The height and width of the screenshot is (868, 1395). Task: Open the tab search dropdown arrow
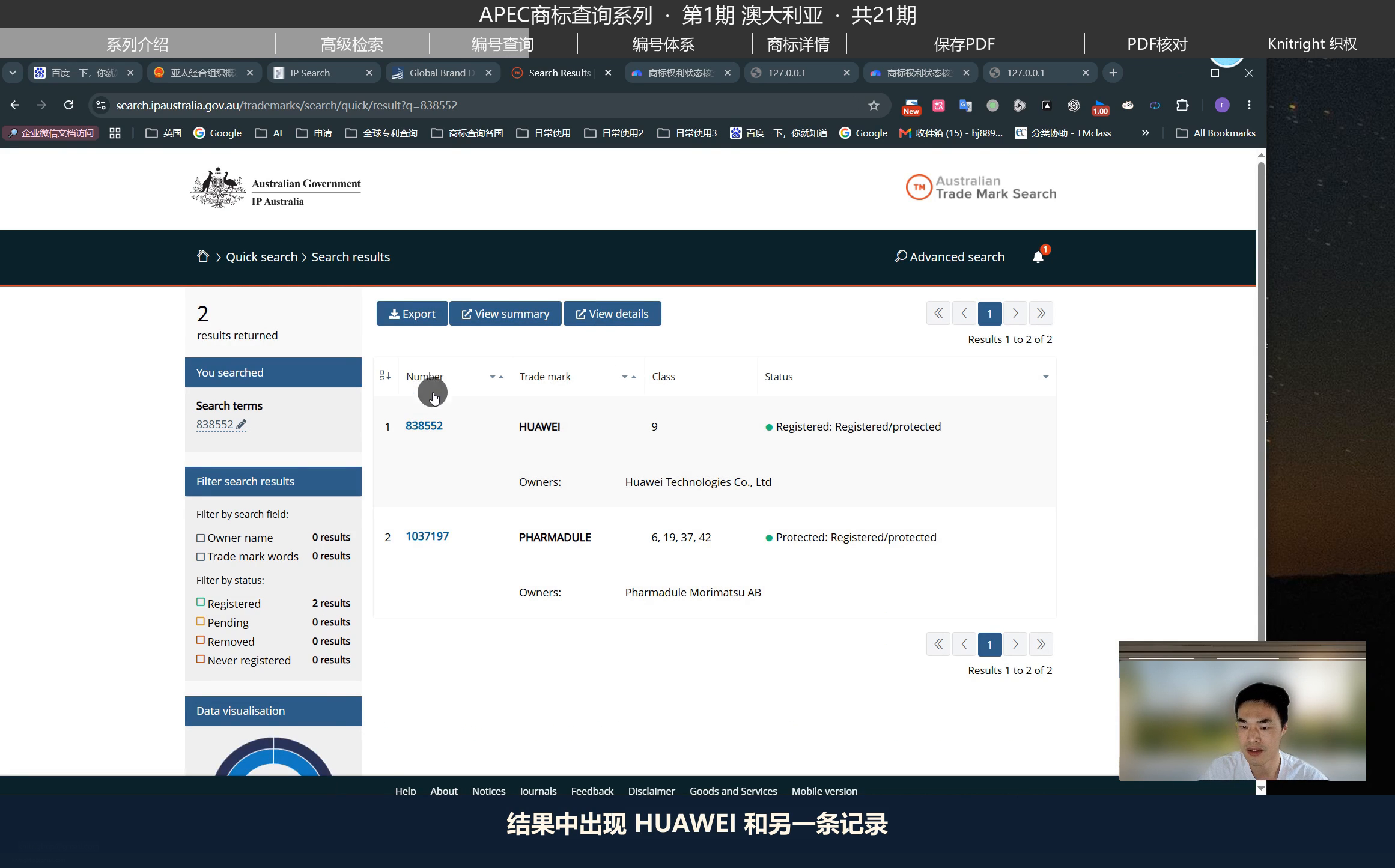13,73
